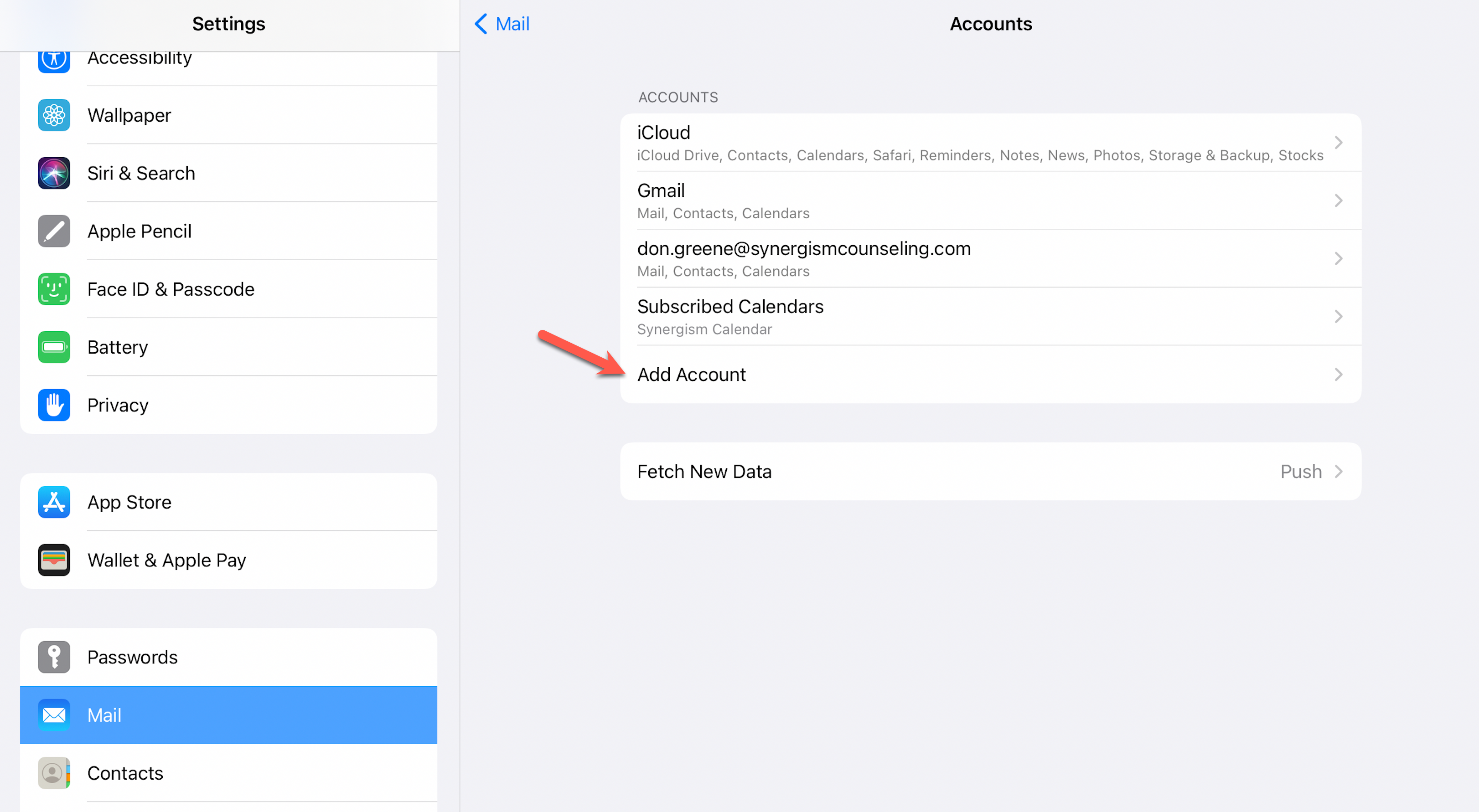The height and width of the screenshot is (812, 1479).
Task: Tap the Passwords key icon
Action: (54, 657)
